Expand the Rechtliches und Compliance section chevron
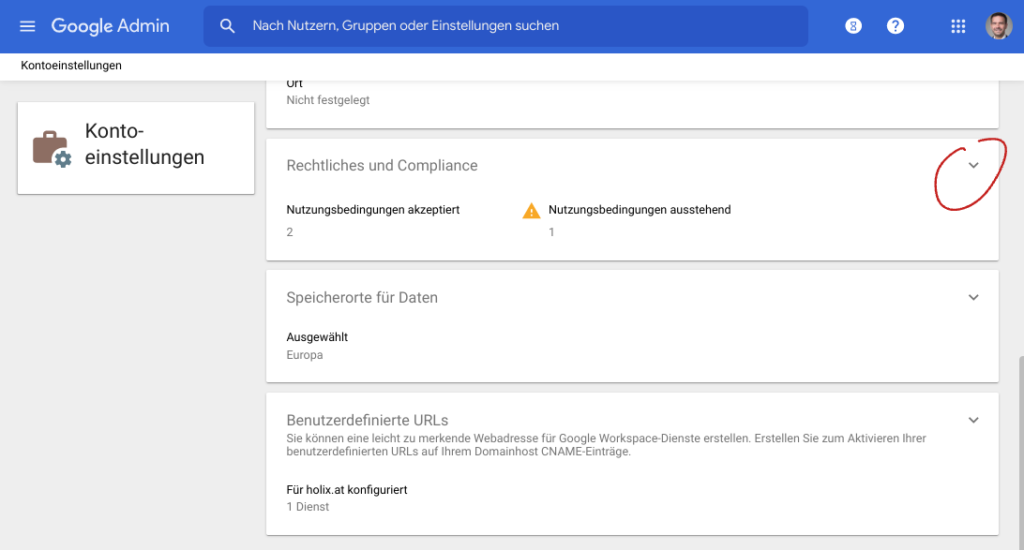The width and height of the screenshot is (1024, 550). point(973,165)
